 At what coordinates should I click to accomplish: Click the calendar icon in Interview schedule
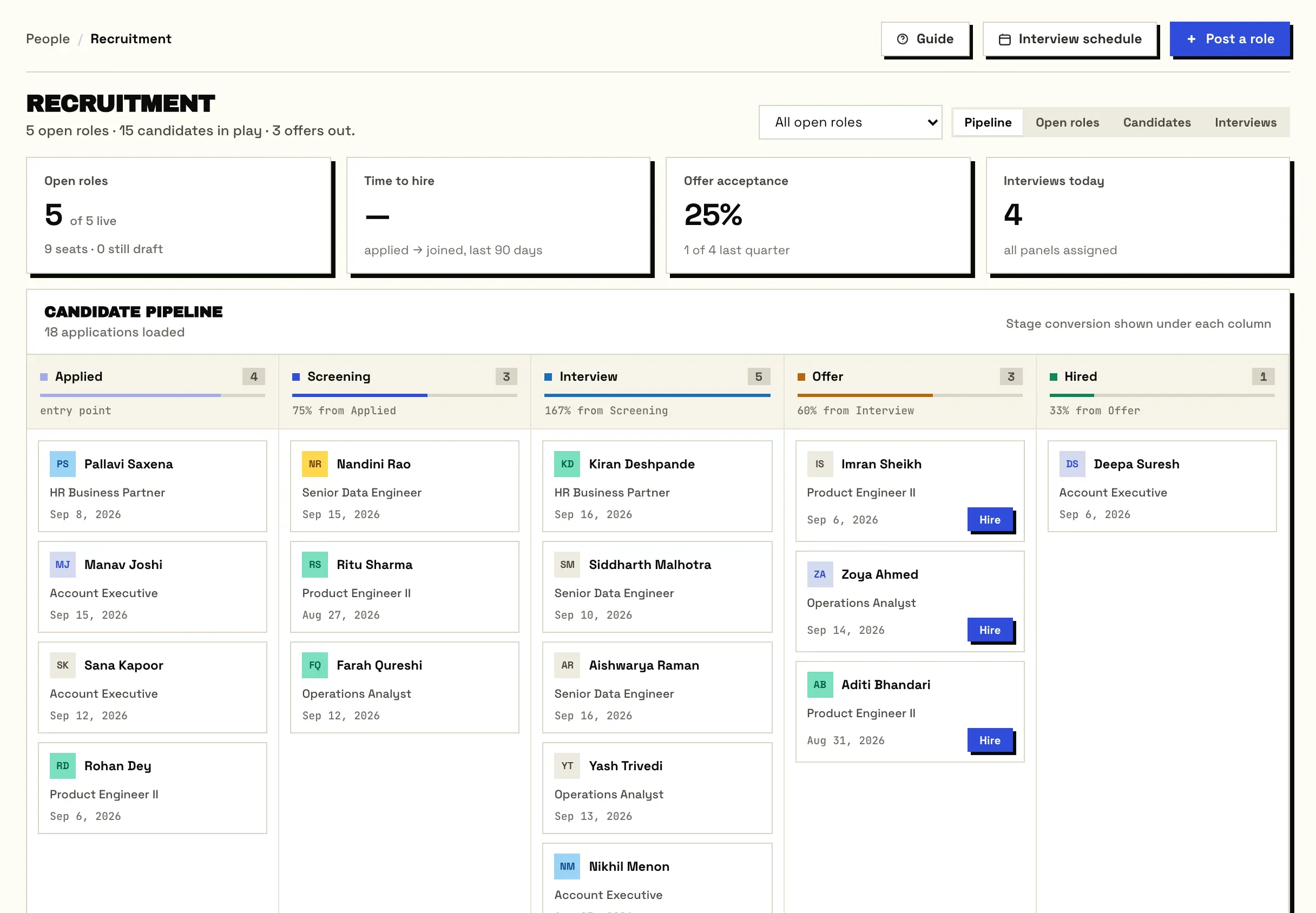(1004, 39)
